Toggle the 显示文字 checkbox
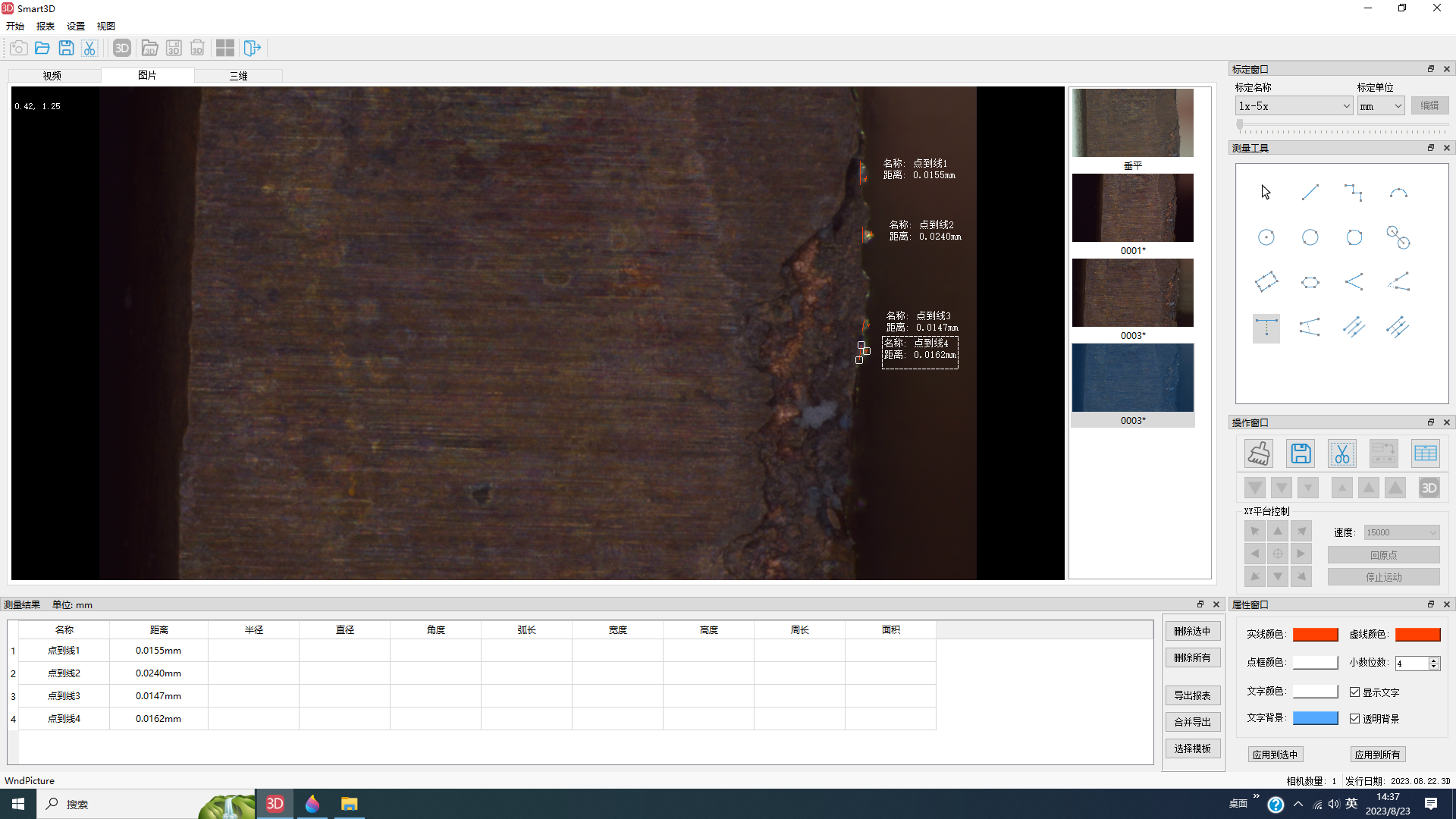 (1354, 692)
